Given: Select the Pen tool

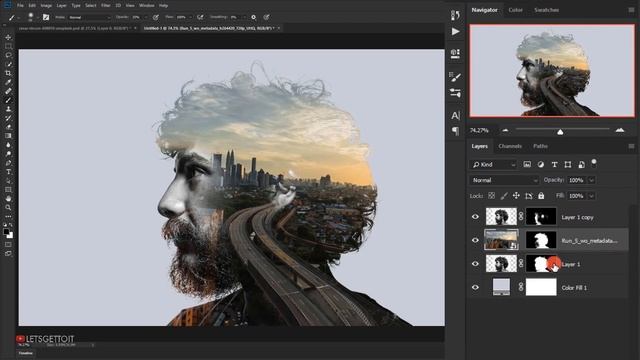Looking at the screenshot, I should 8,163.
